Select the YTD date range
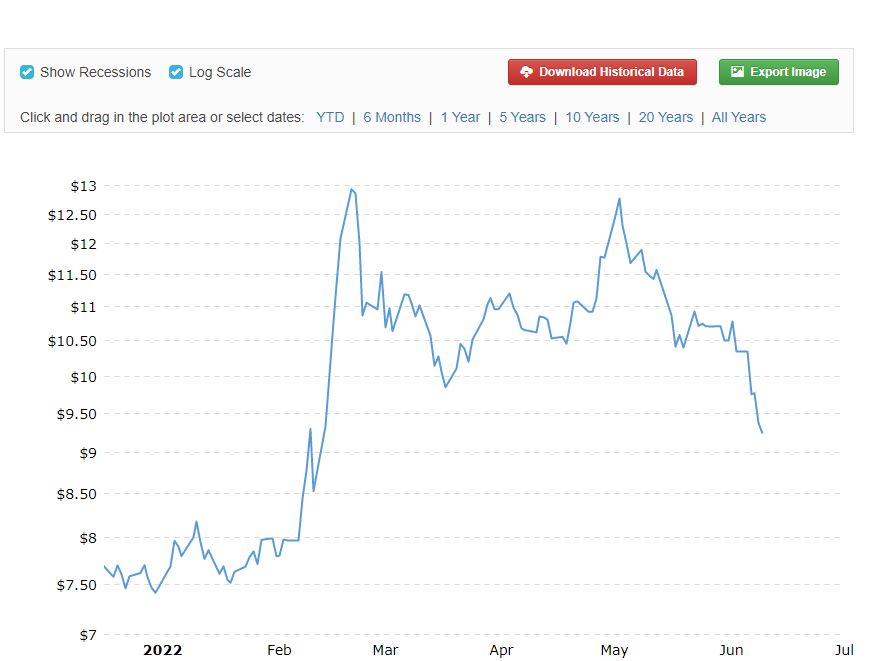Screen dimensions: 869x661 click(330, 117)
